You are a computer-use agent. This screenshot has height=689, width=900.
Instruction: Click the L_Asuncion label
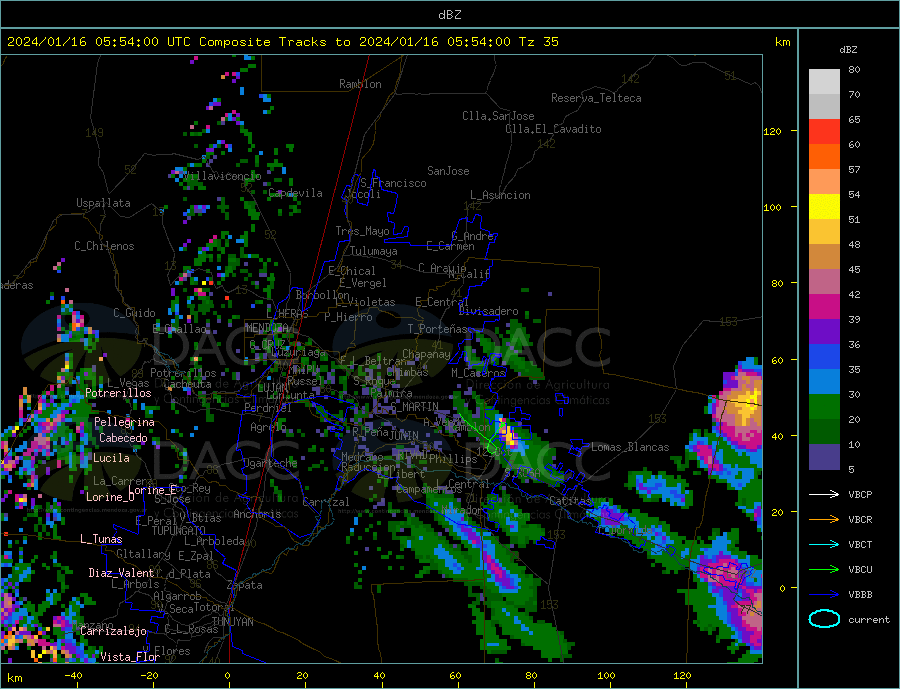501,195
